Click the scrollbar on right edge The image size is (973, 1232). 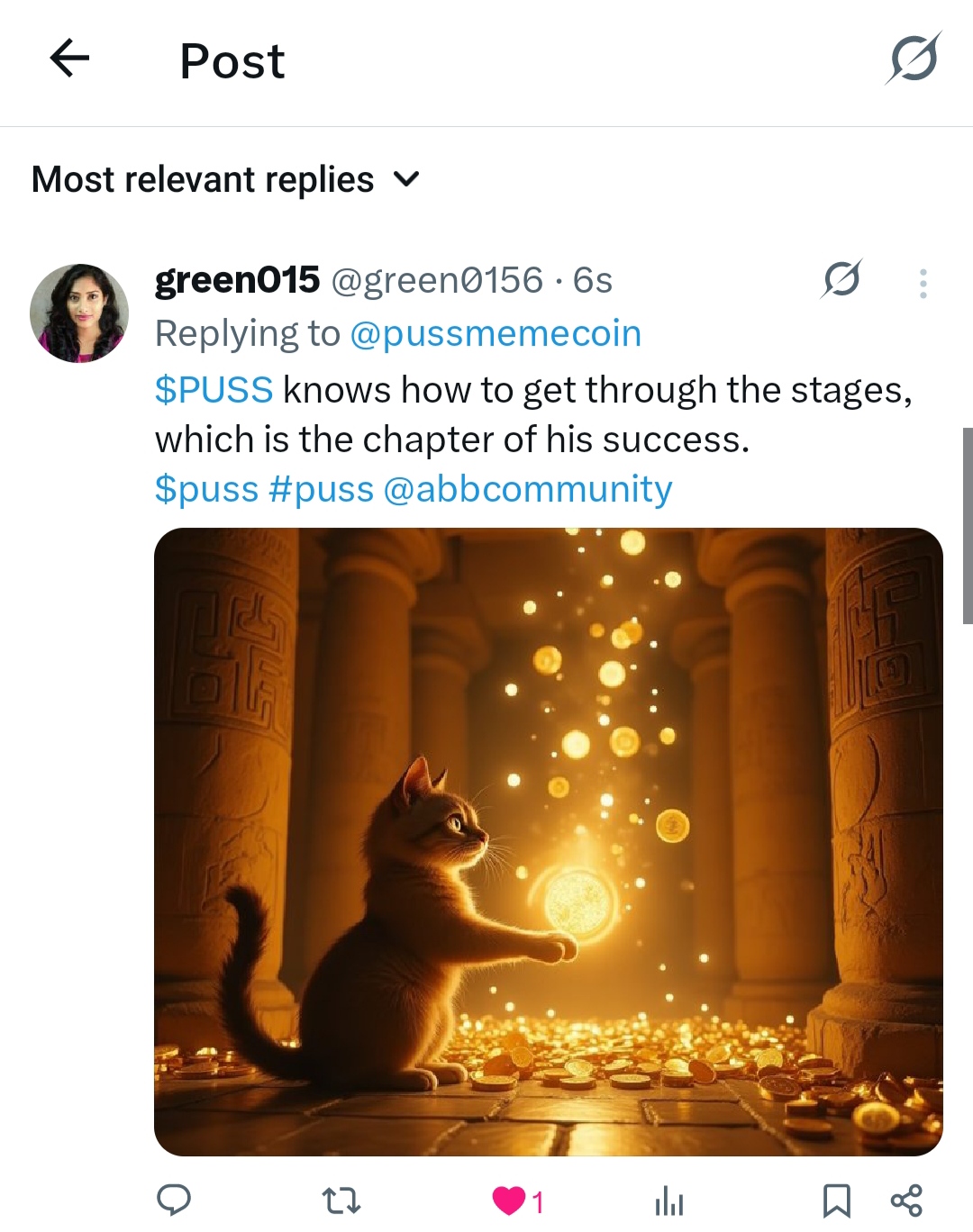click(967, 526)
